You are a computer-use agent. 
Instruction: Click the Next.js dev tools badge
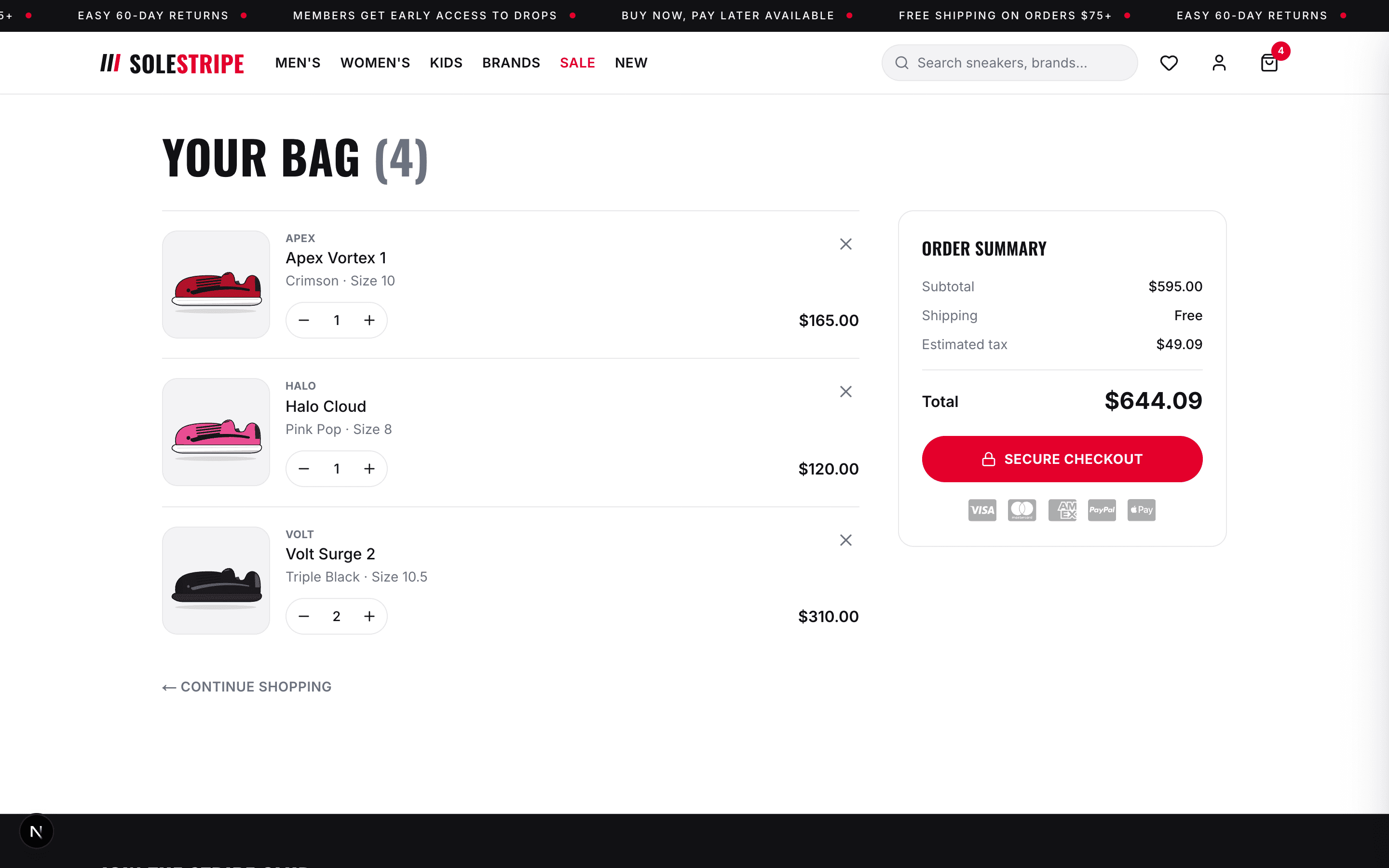tap(36, 831)
